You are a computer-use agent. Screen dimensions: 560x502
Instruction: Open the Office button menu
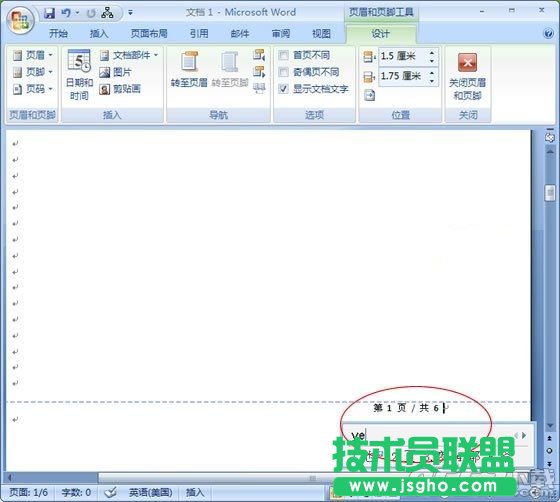(20, 21)
